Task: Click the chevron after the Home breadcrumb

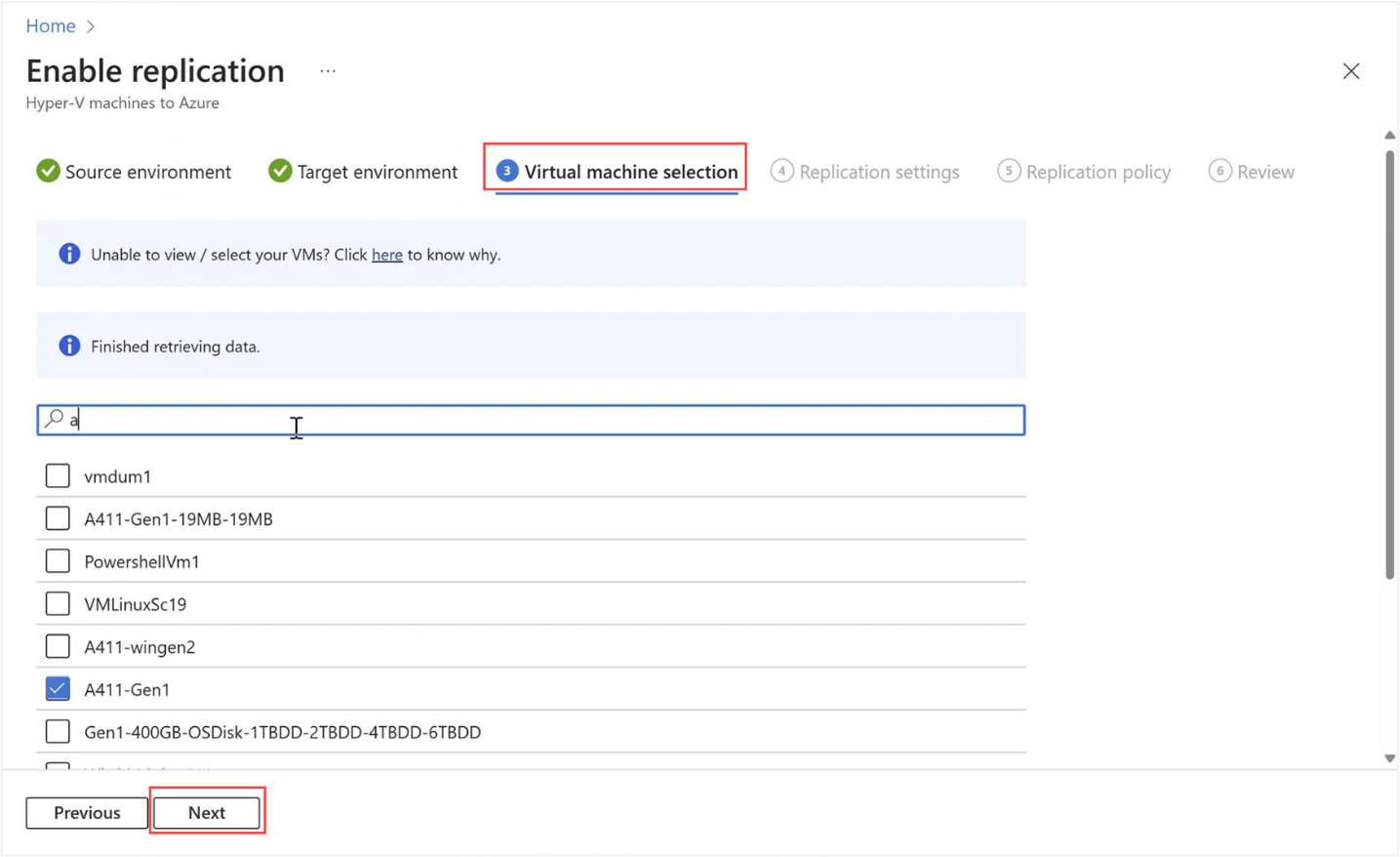Action: 90,26
